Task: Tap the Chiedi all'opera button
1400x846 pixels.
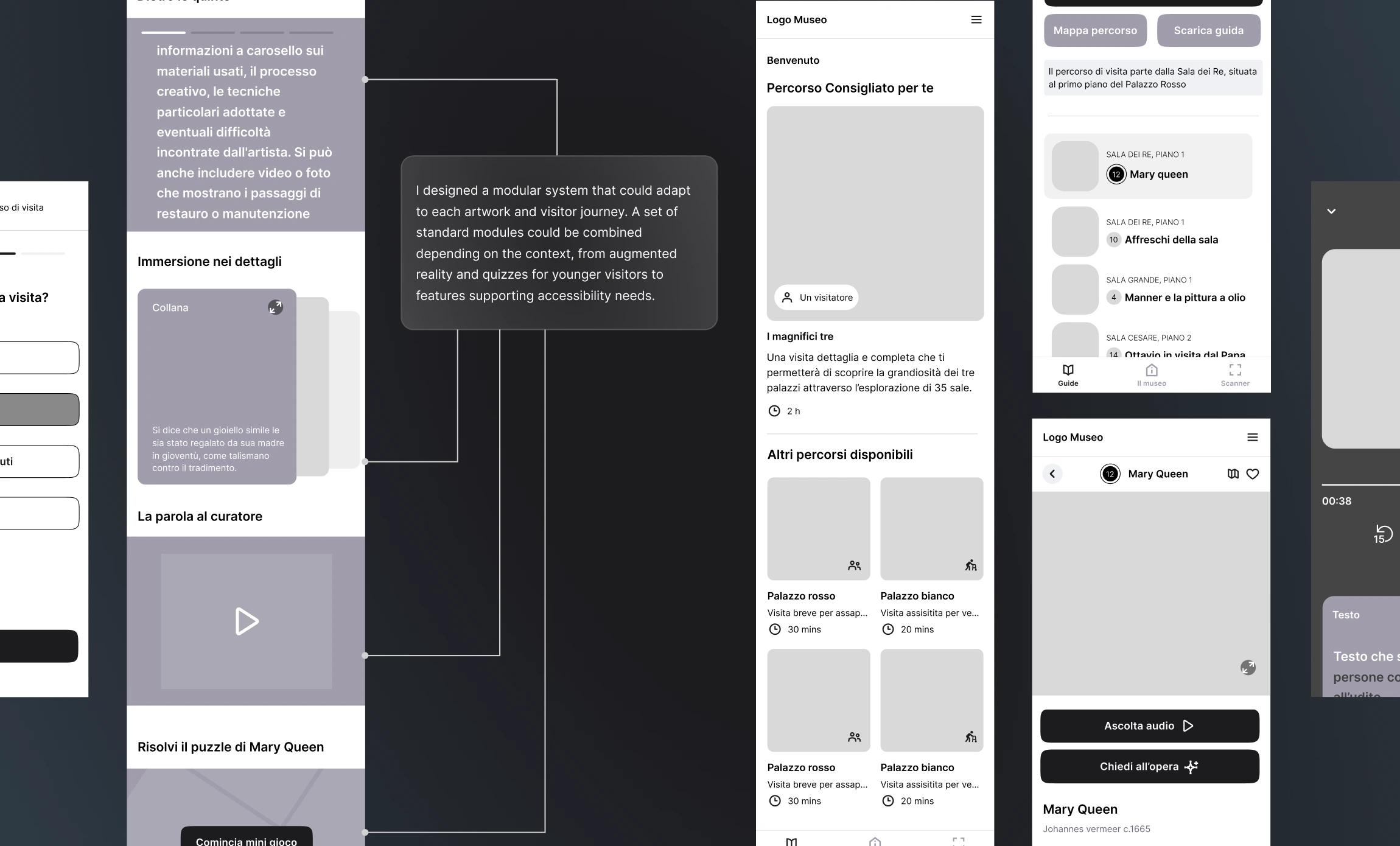Action: click(x=1149, y=766)
